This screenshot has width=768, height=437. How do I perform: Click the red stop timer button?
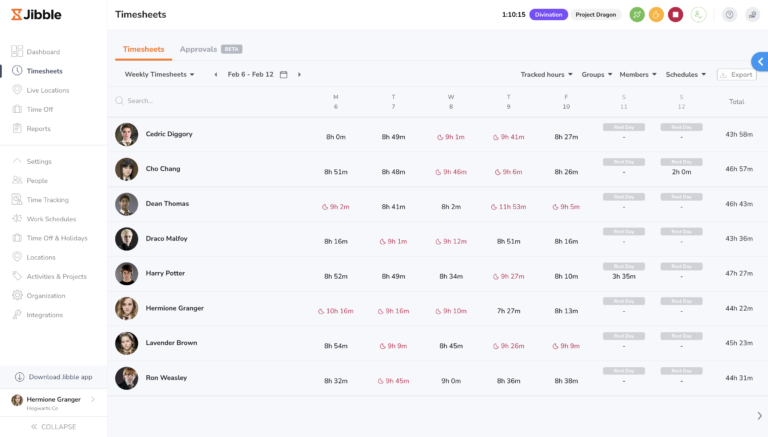pyautogui.click(x=676, y=15)
